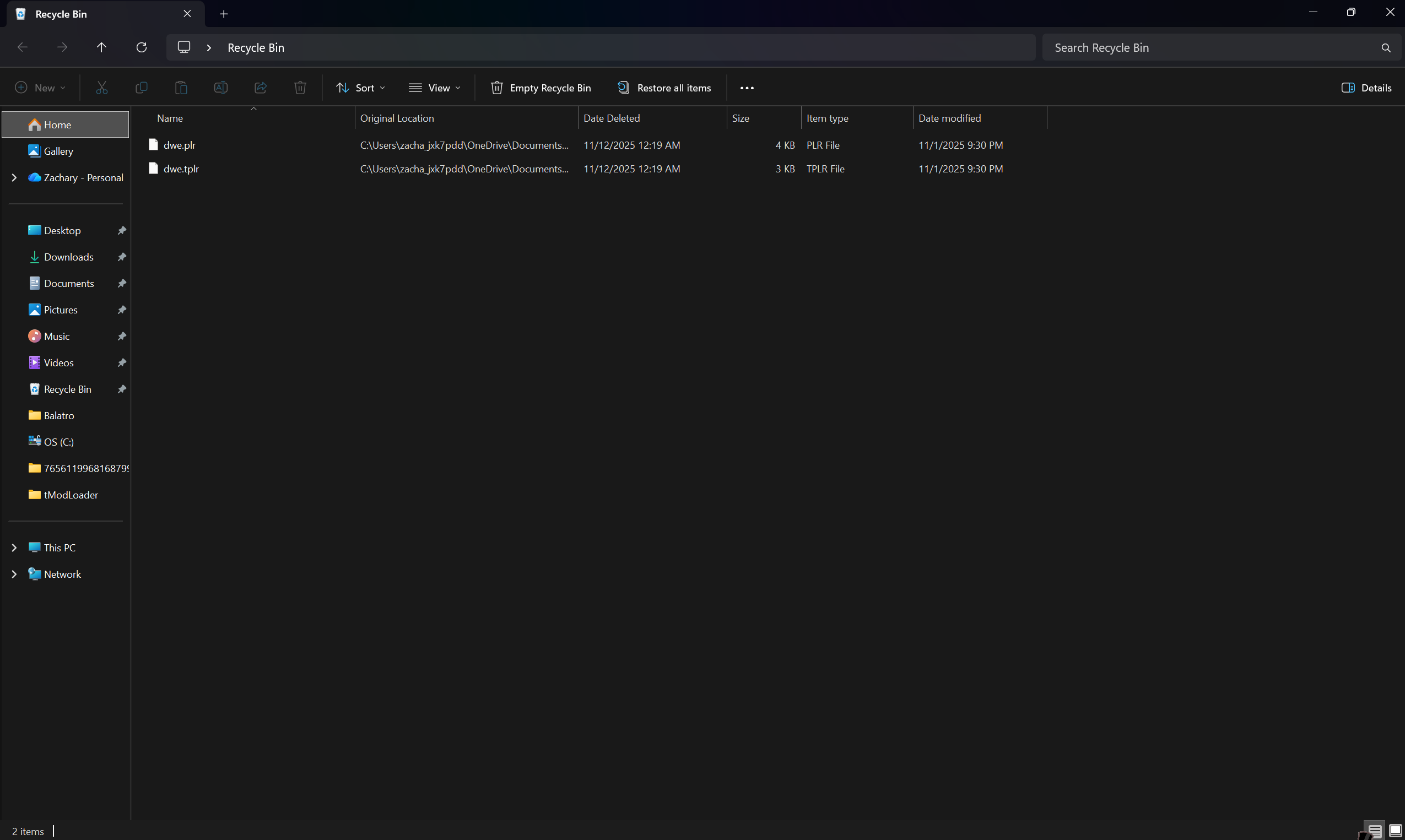Click the Paste icon

pos(181,87)
